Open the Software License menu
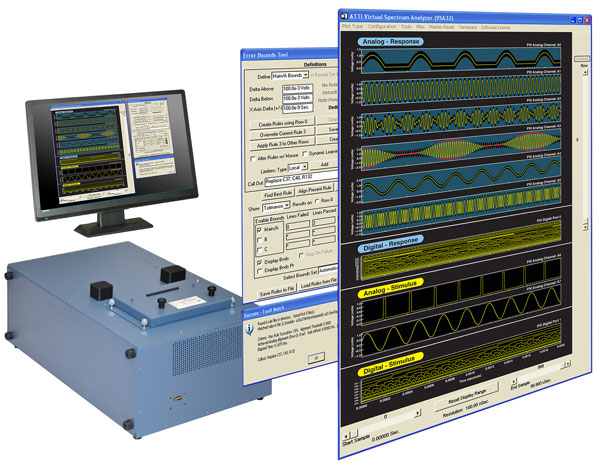 pyautogui.click(x=495, y=28)
